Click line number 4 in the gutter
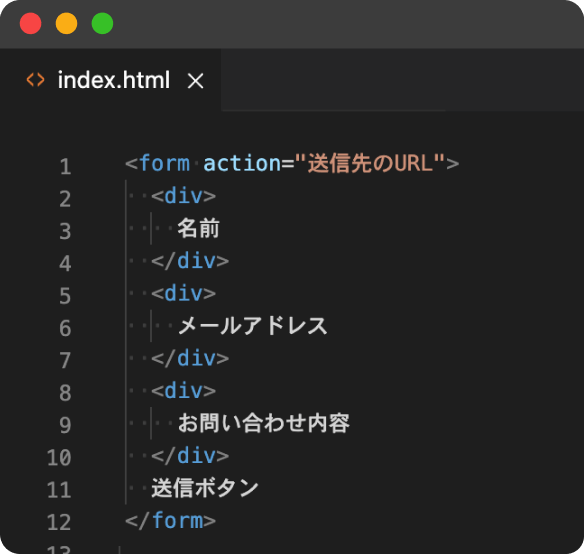The width and height of the screenshot is (584, 554). (x=65, y=263)
